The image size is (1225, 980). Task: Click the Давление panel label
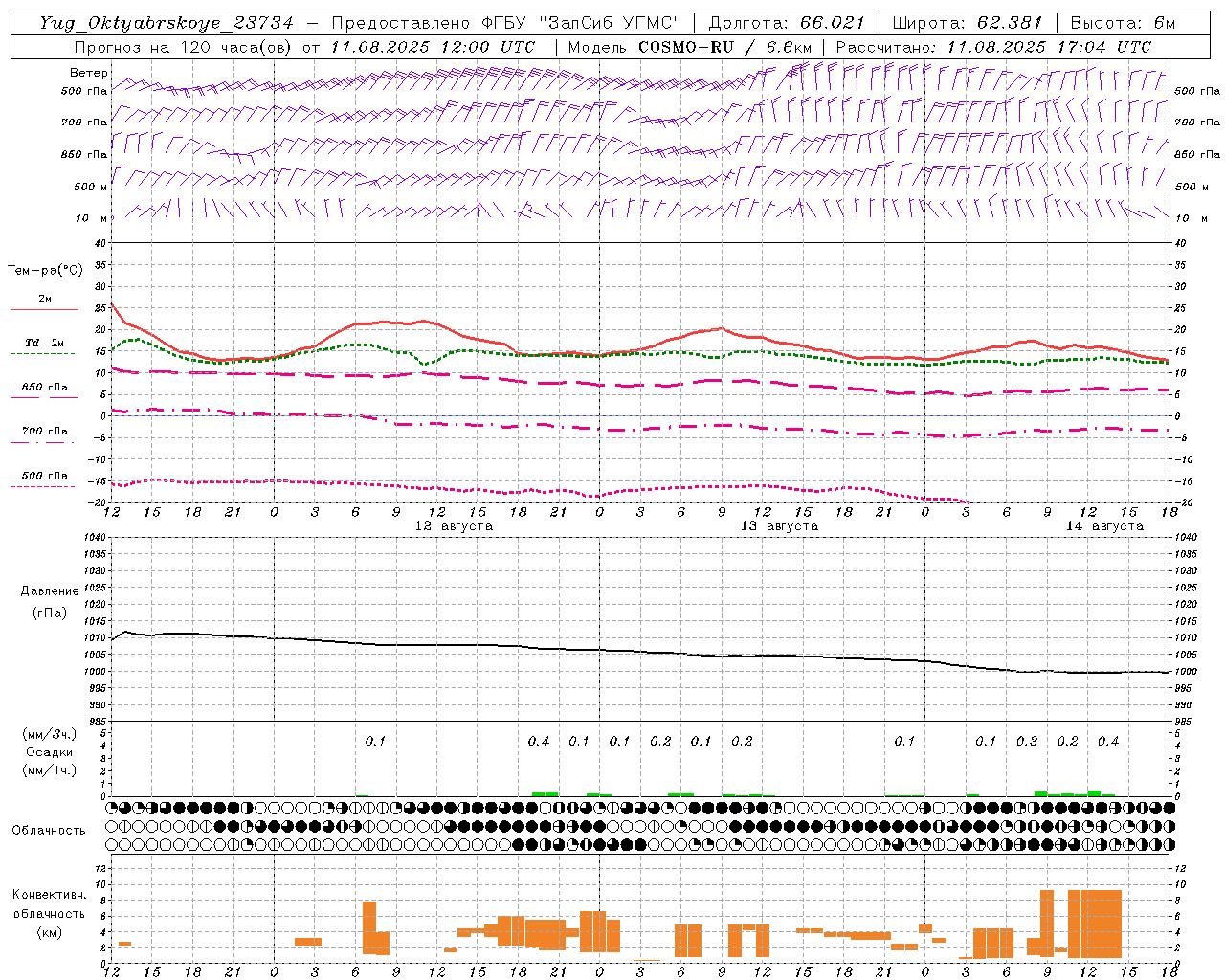(x=50, y=591)
